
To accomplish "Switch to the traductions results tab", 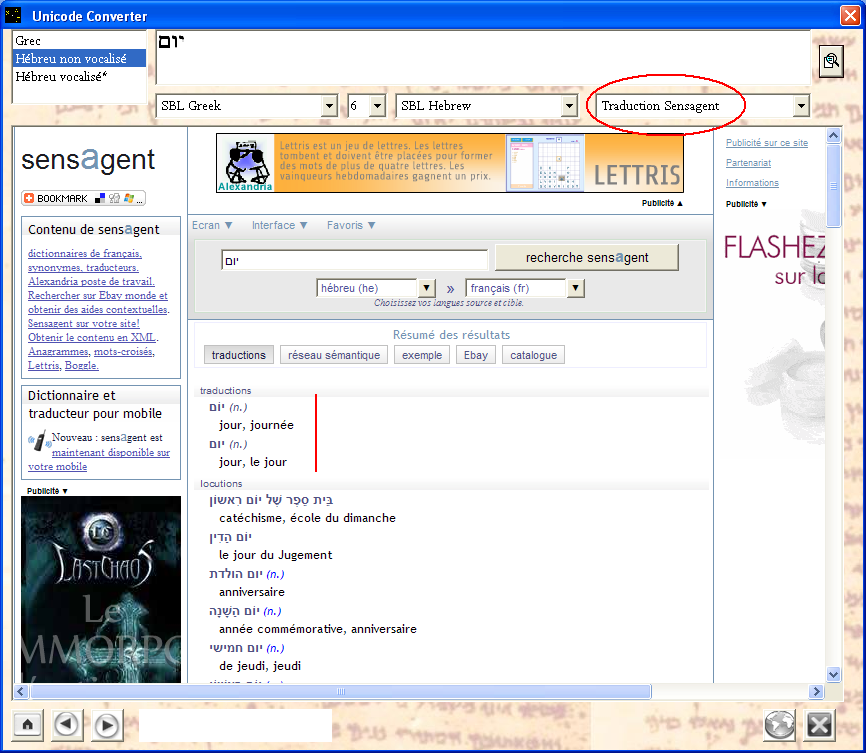I will tap(239, 355).
